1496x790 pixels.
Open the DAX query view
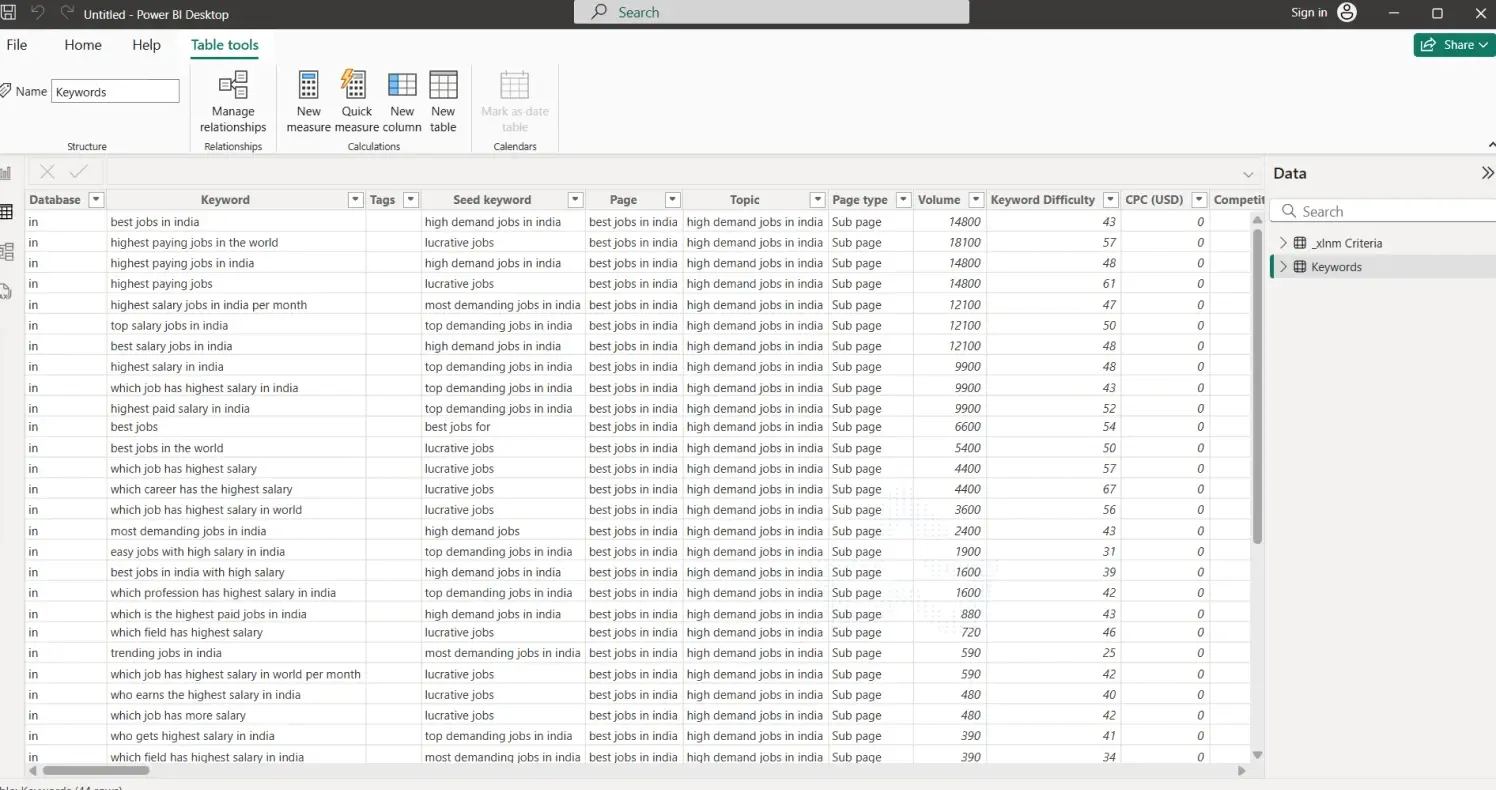tap(6, 290)
